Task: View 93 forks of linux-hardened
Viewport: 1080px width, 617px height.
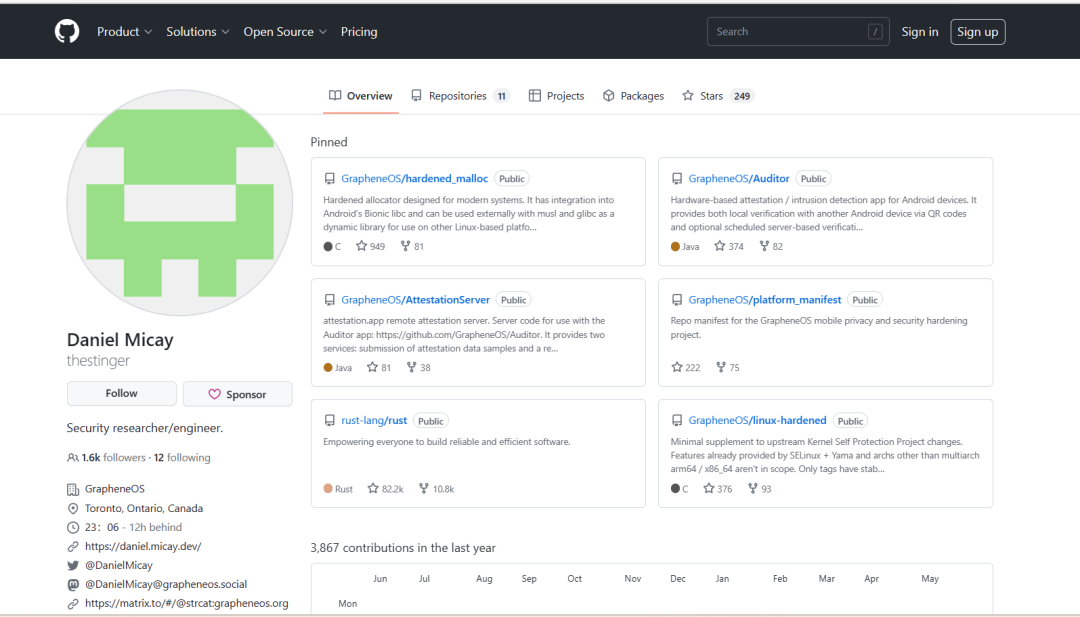Action: (759, 488)
